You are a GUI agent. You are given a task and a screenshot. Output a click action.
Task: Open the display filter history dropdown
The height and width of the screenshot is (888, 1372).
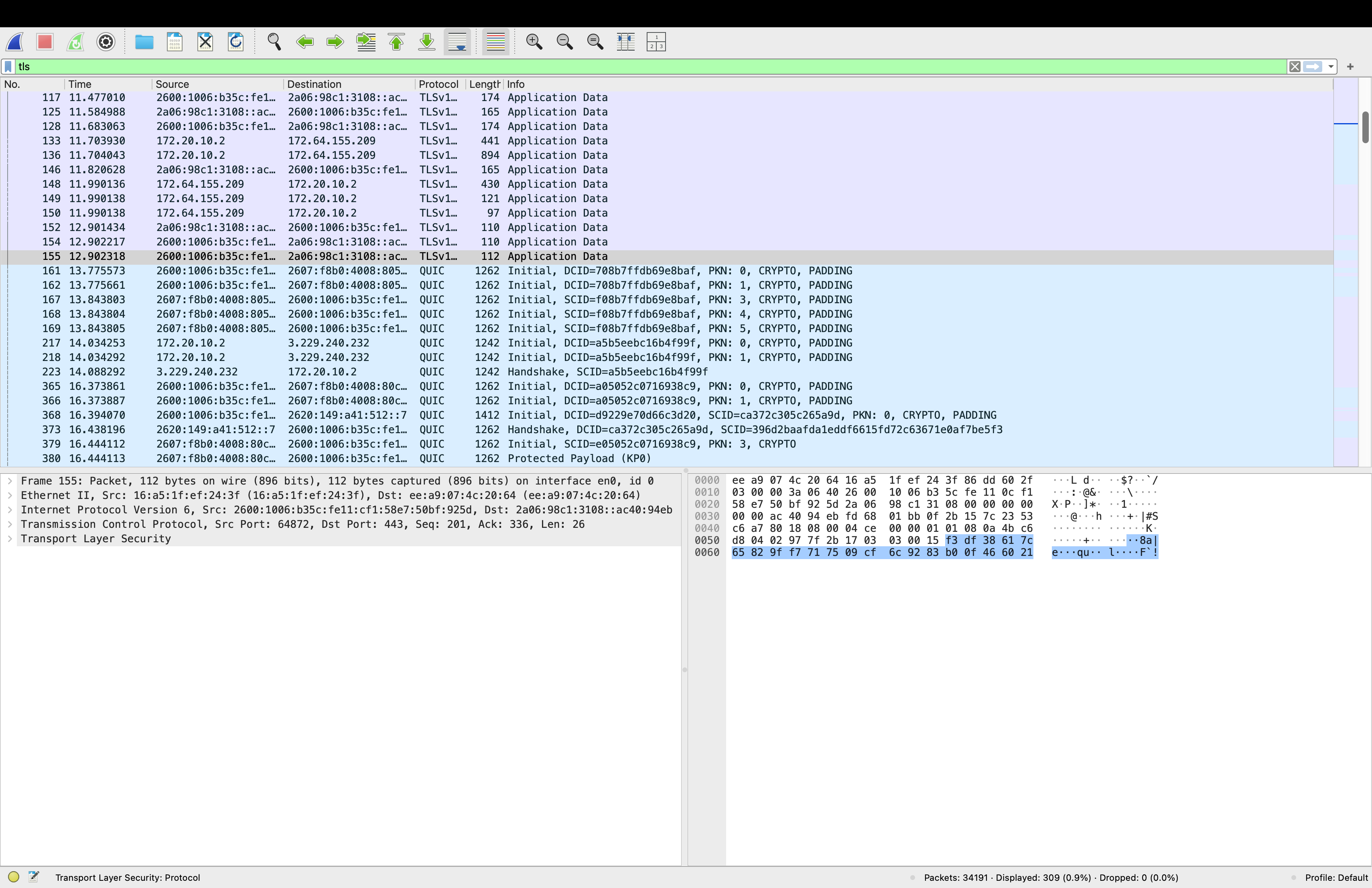pos(1331,67)
